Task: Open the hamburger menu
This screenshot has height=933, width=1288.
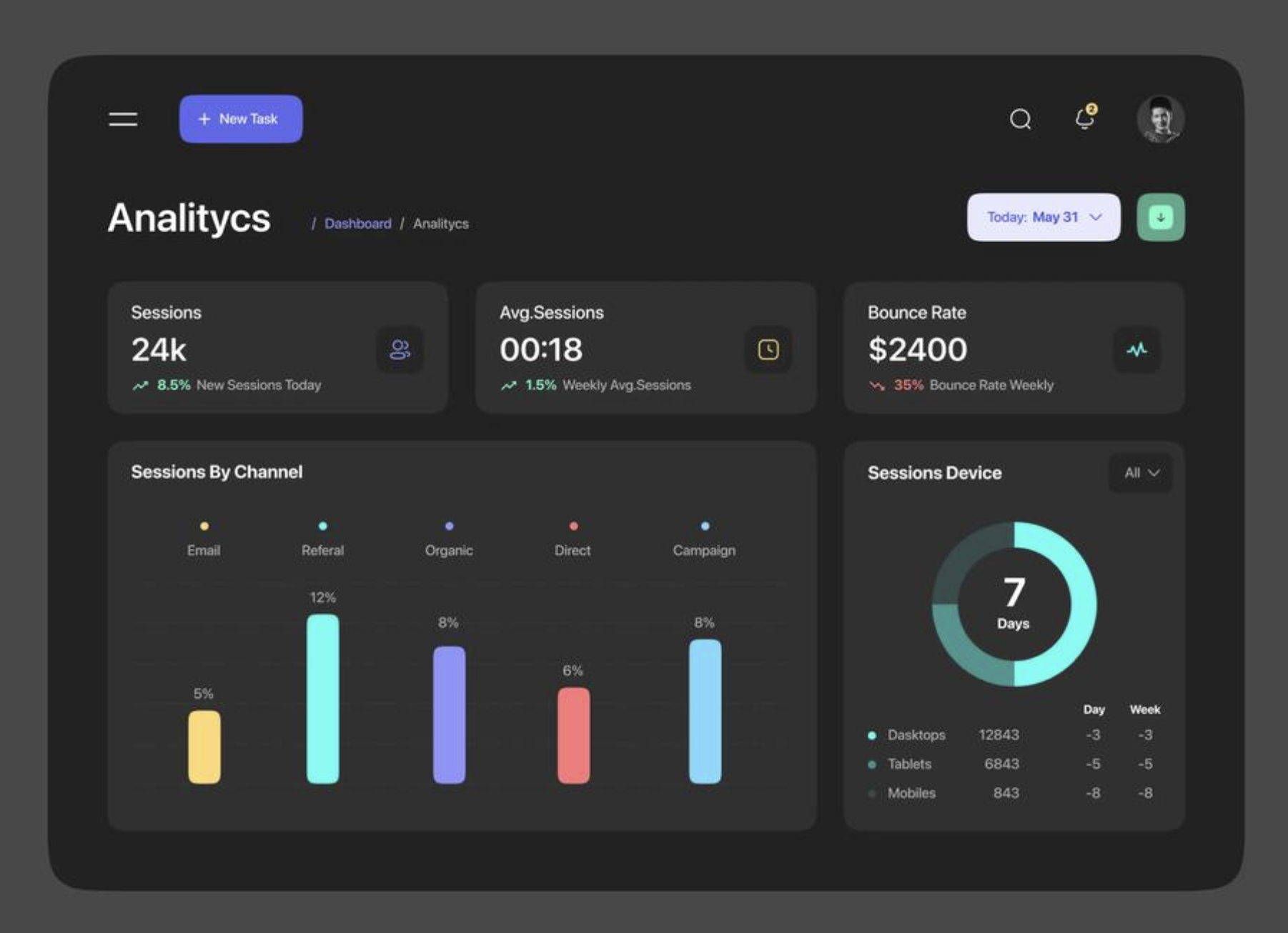Action: click(123, 119)
